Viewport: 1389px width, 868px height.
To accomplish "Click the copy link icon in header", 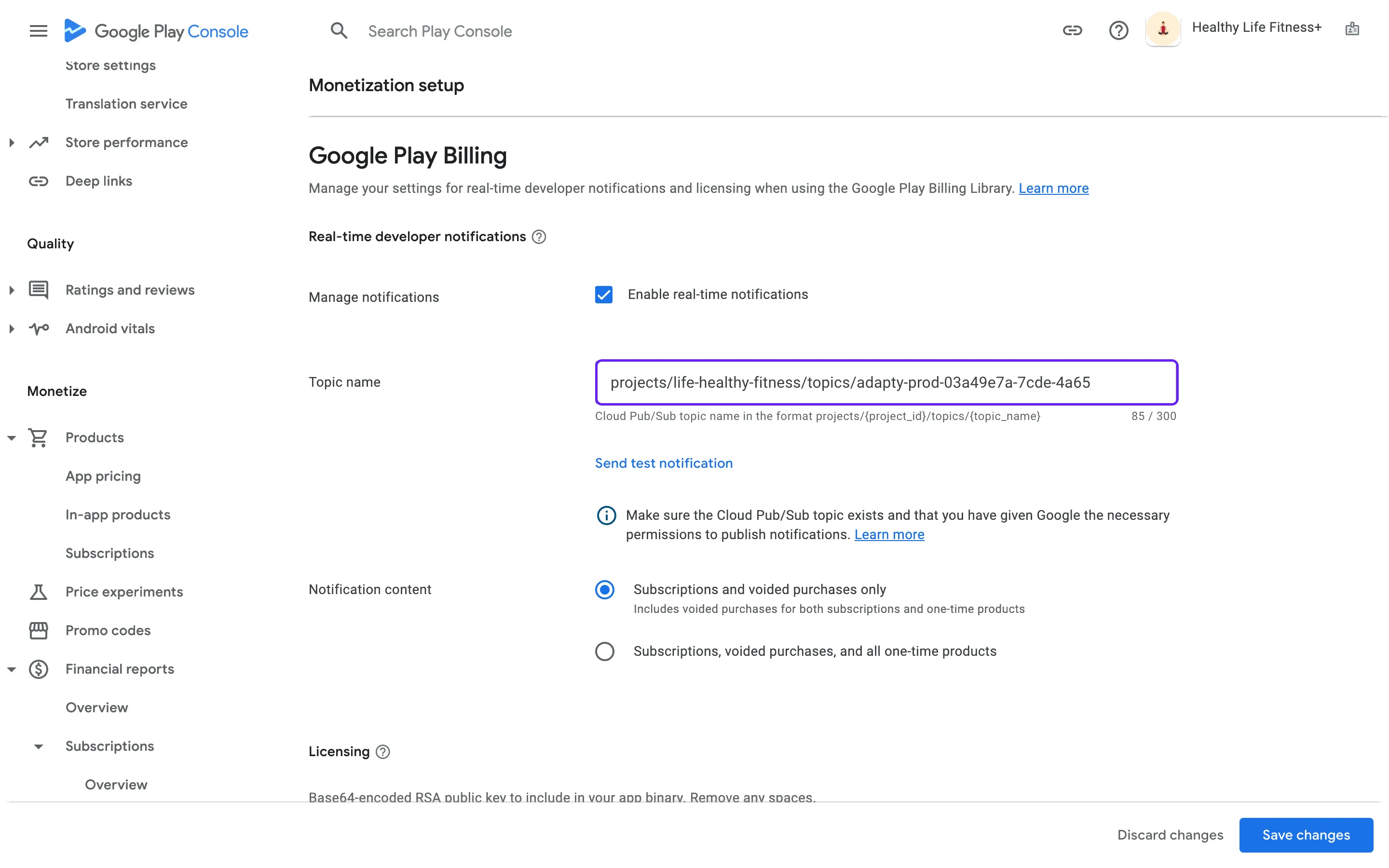I will [x=1072, y=31].
